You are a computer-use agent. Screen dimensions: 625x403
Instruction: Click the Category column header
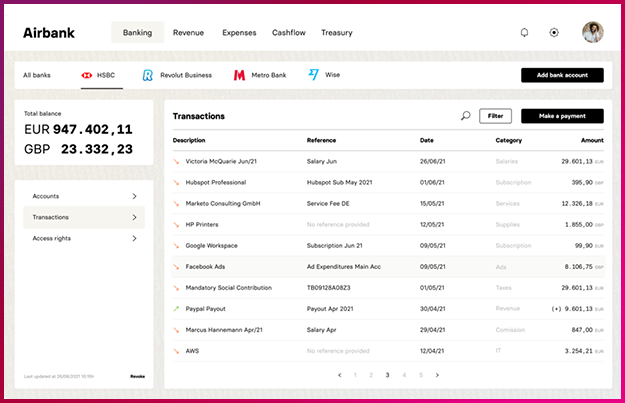509,140
